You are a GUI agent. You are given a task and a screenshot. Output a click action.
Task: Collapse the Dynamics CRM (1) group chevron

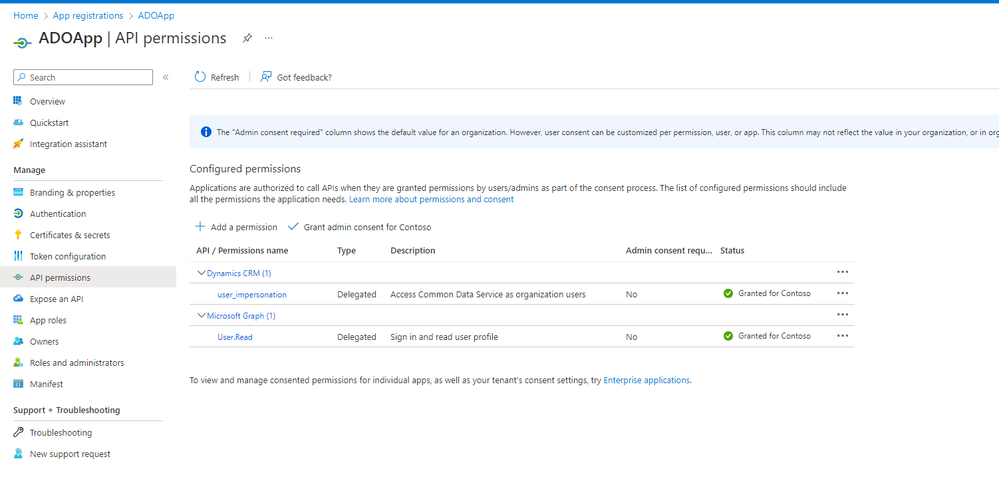201,273
